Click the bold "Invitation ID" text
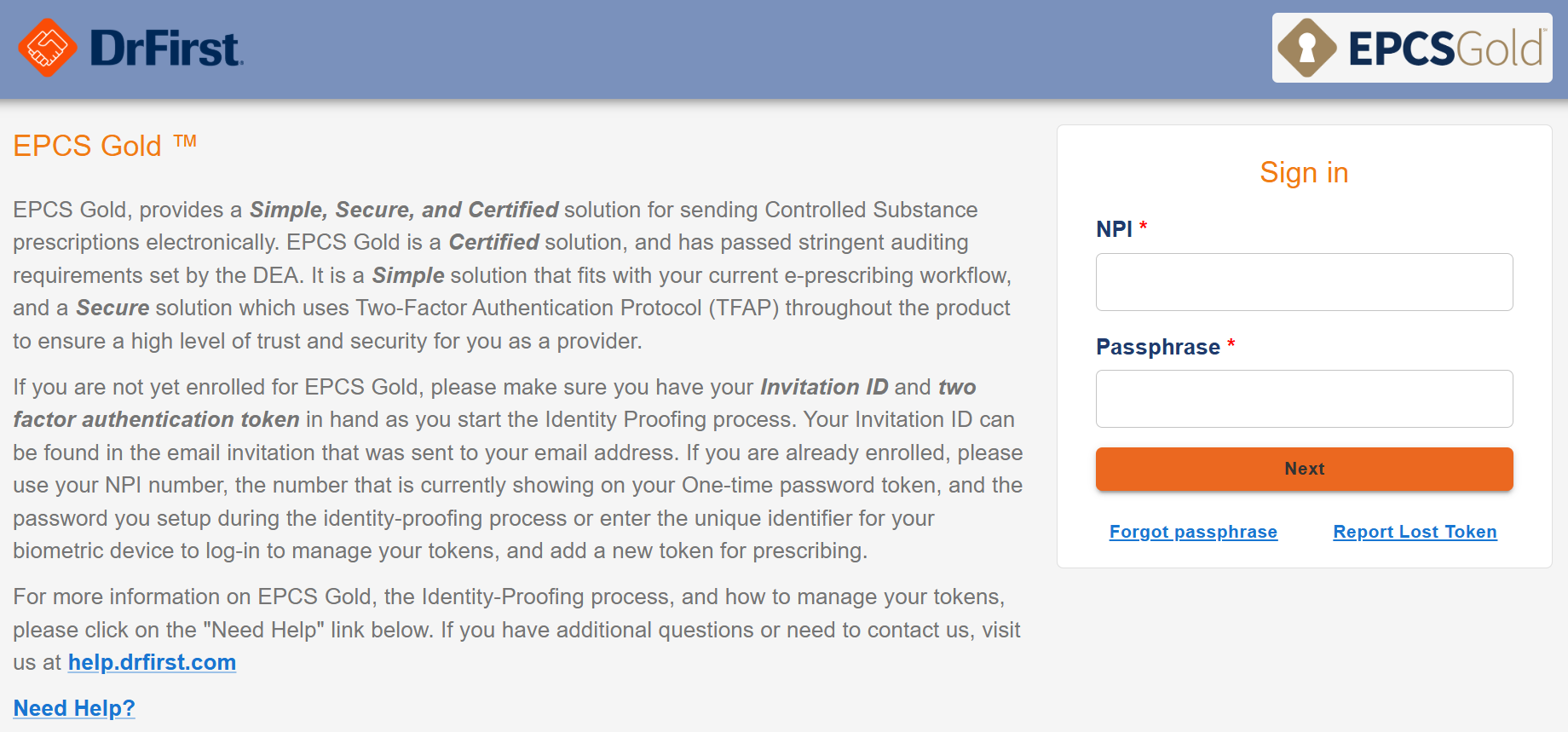This screenshot has width=1568, height=732. 824,387
